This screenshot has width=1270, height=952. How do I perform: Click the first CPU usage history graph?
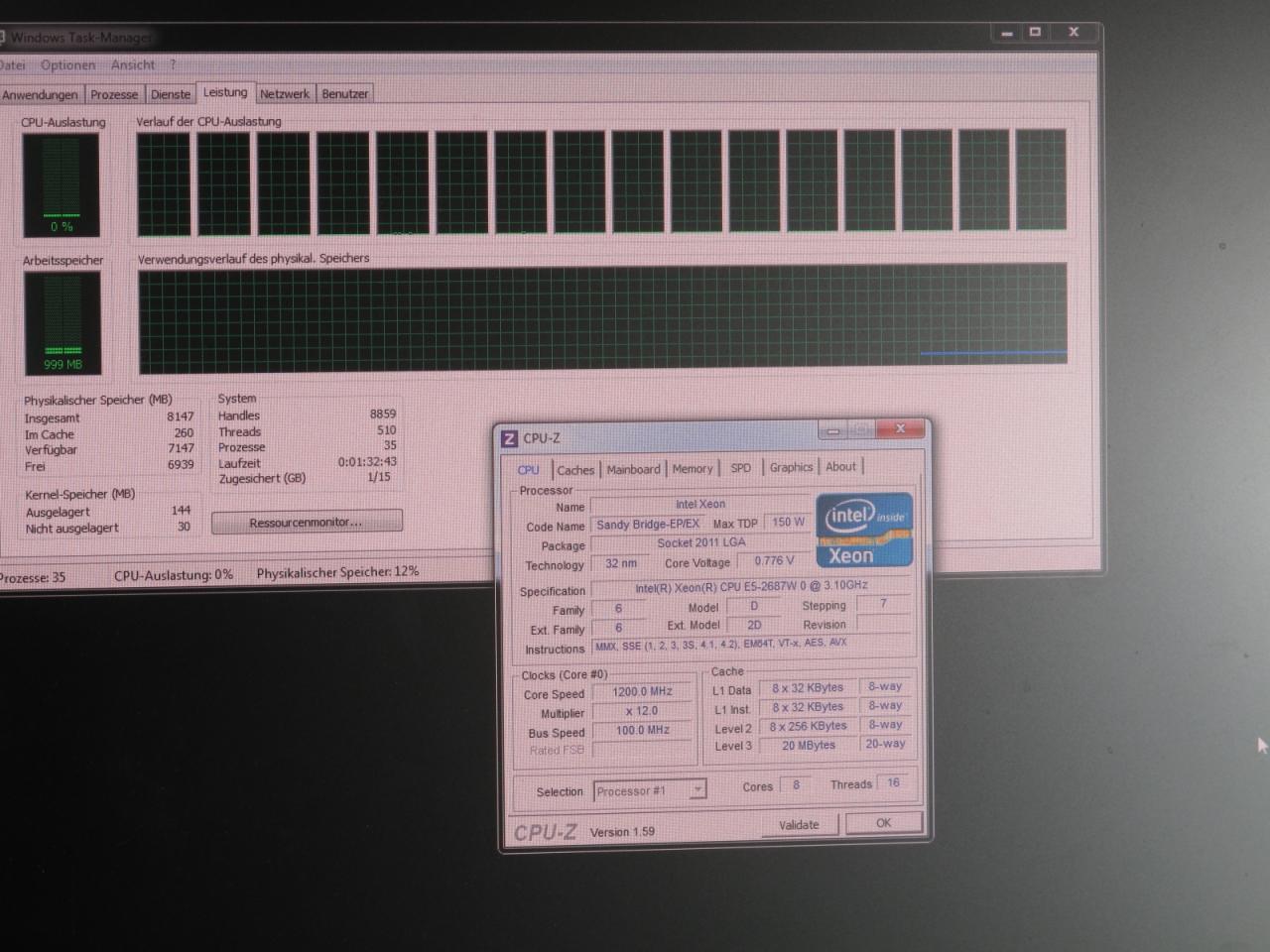(164, 184)
